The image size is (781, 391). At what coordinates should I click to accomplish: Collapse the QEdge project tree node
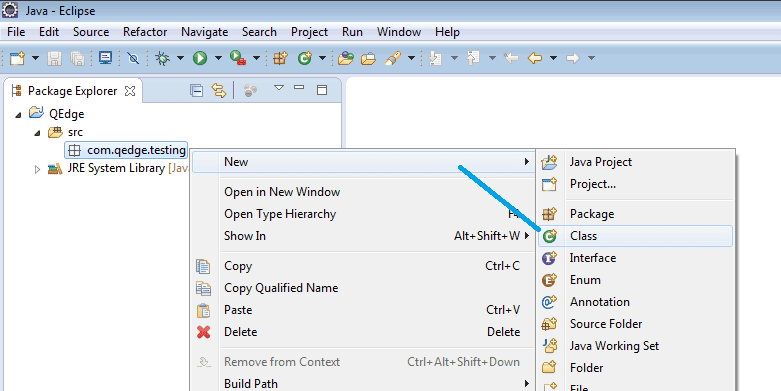click(x=18, y=115)
